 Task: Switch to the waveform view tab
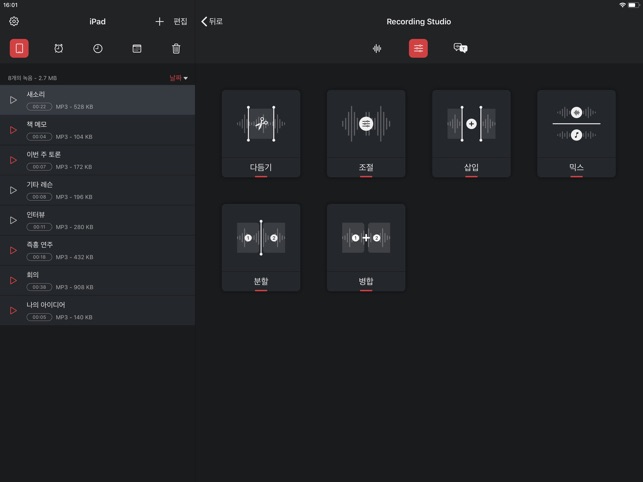point(377,48)
